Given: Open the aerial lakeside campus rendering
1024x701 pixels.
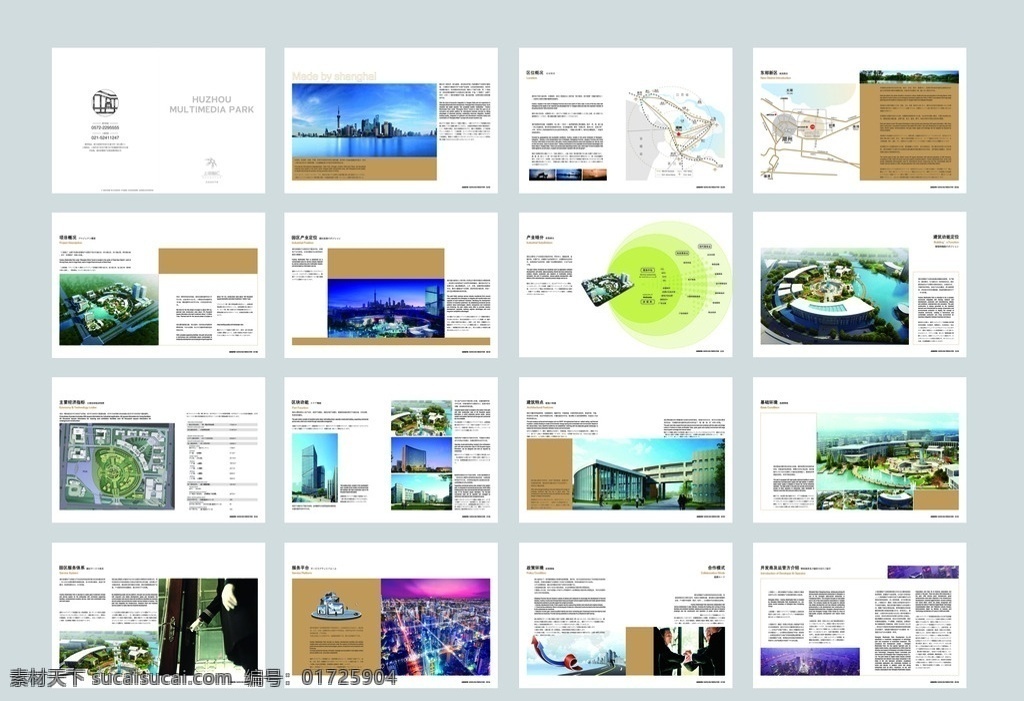Looking at the screenshot, I should [x=835, y=296].
